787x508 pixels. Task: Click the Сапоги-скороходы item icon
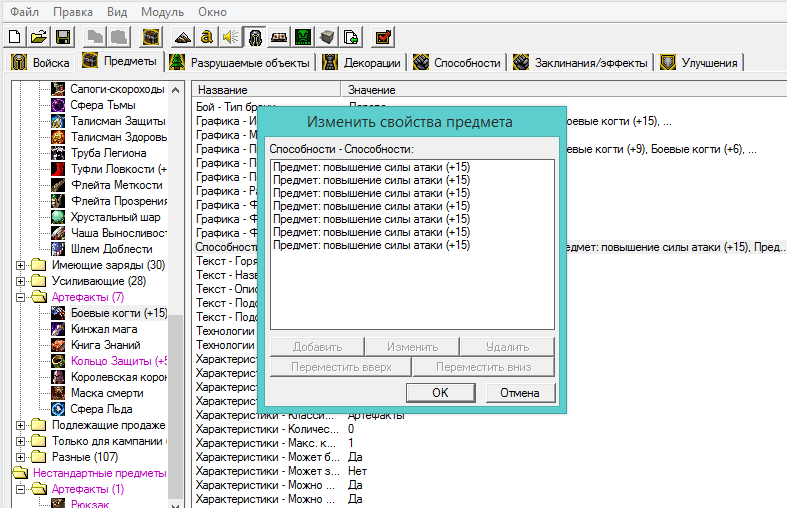pos(58,89)
